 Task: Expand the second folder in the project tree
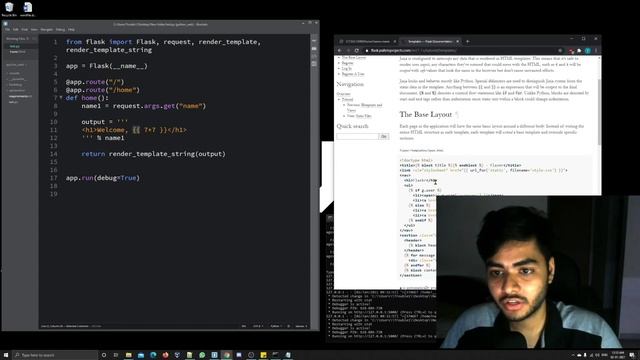[17, 79]
